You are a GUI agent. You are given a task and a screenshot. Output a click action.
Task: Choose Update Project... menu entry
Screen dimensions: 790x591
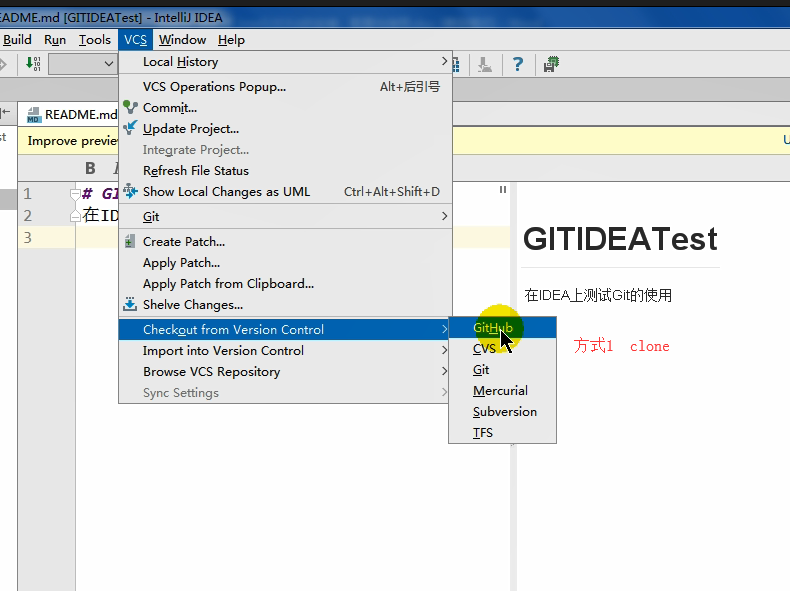[285, 128]
